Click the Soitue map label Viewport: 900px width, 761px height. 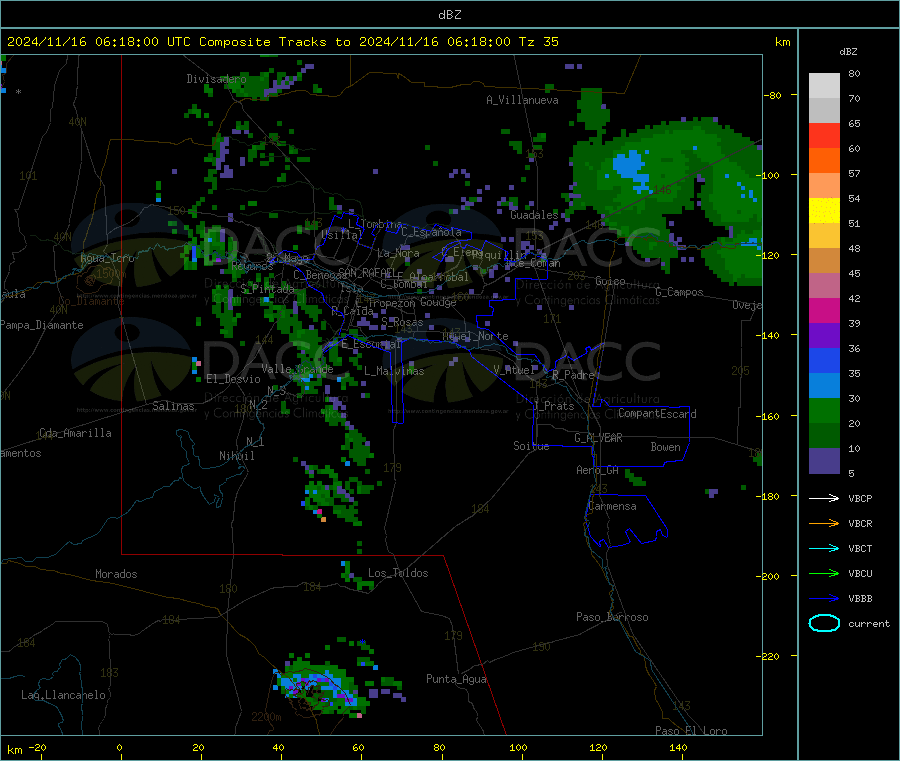pyautogui.click(x=531, y=446)
